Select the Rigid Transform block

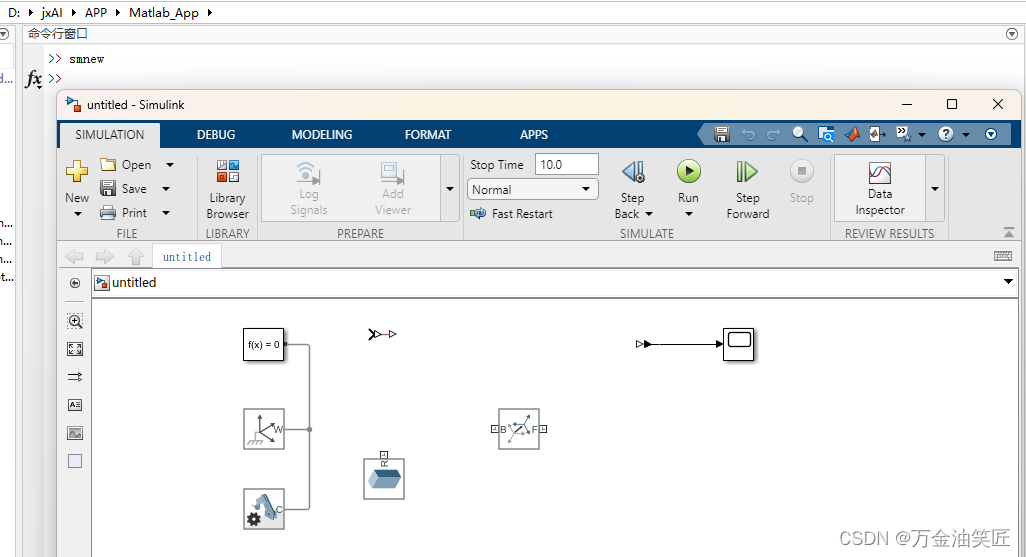(x=519, y=429)
